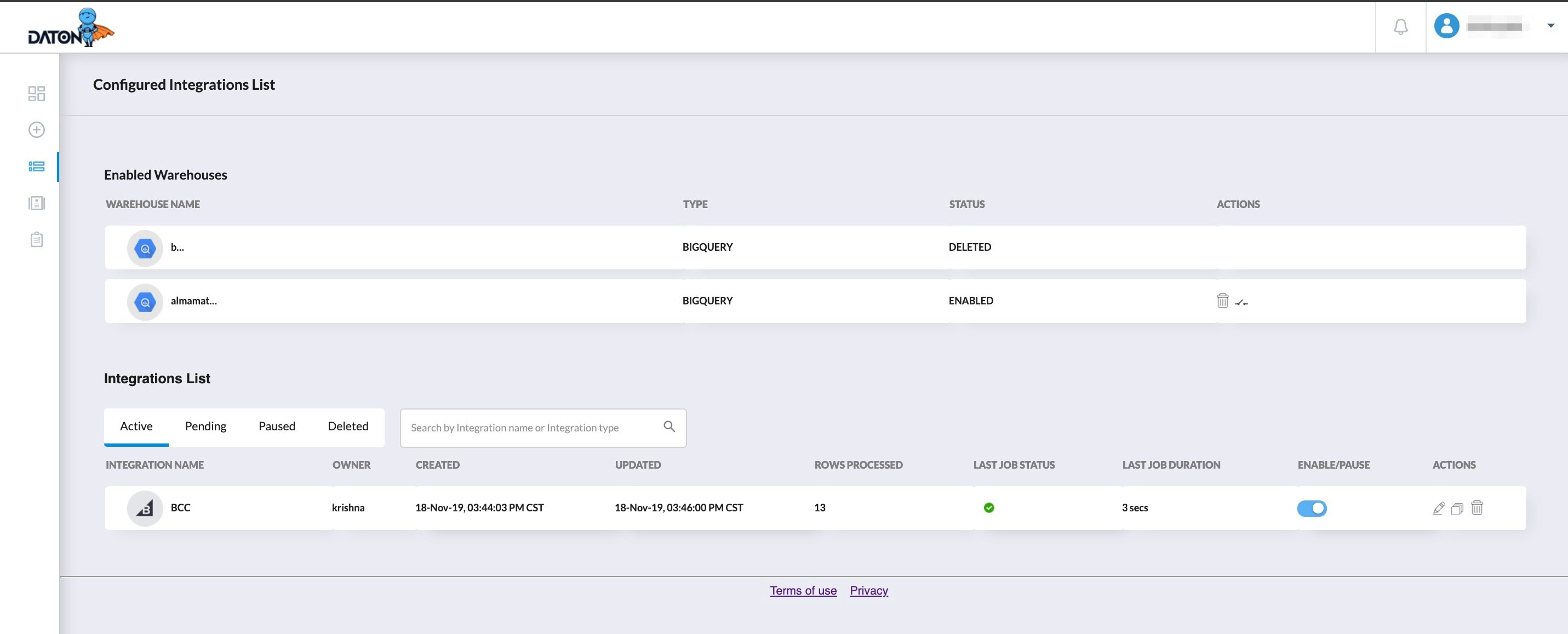Click the add new integration plus icon

click(37, 130)
